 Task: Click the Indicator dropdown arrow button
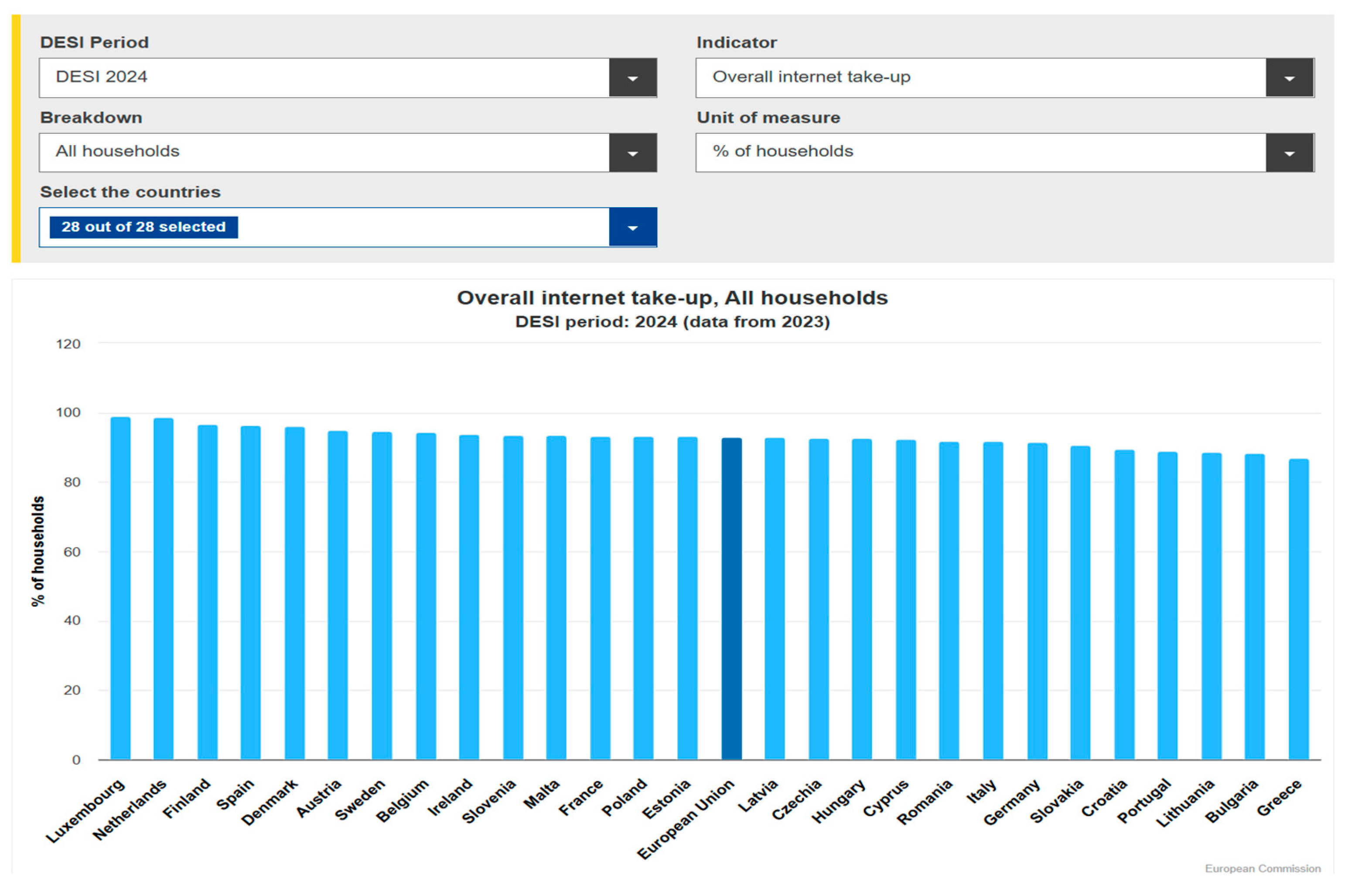tap(1289, 78)
